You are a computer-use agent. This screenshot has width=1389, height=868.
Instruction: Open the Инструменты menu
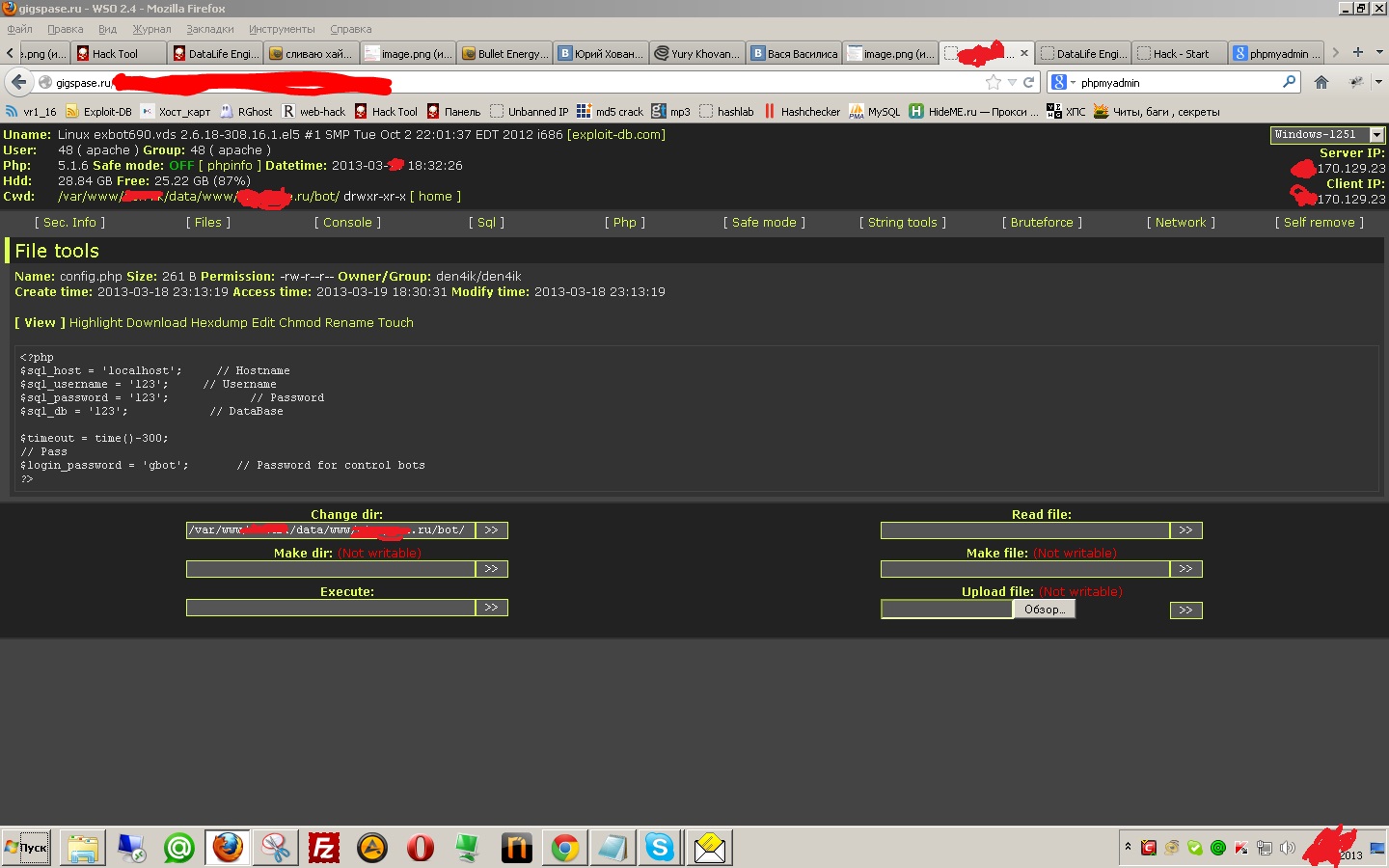[x=282, y=29]
